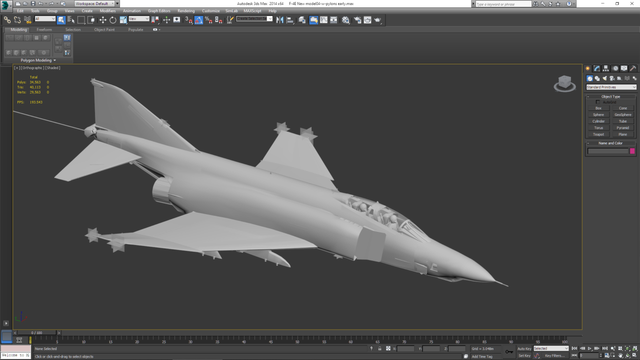Image resolution: width=640 pixels, height=360 pixels.
Task: Toggle Keyboard Shortcut Override
Action: (x=177, y=20)
